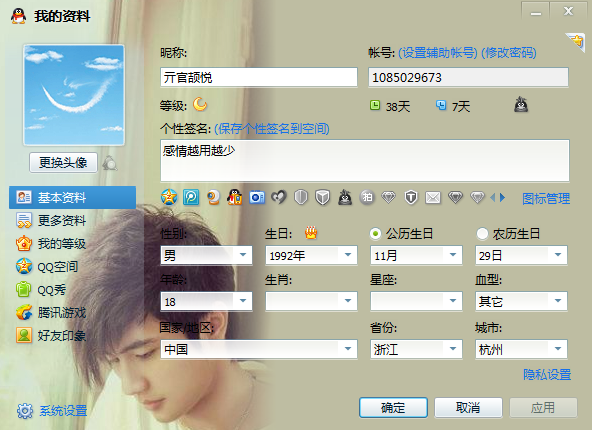Select the 农历生日 radio button

point(482,234)
